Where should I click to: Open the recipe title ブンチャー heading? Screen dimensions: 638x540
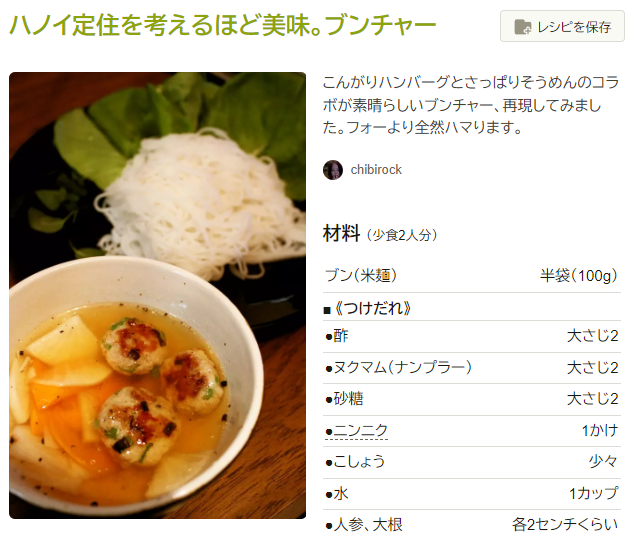(223, 25)
